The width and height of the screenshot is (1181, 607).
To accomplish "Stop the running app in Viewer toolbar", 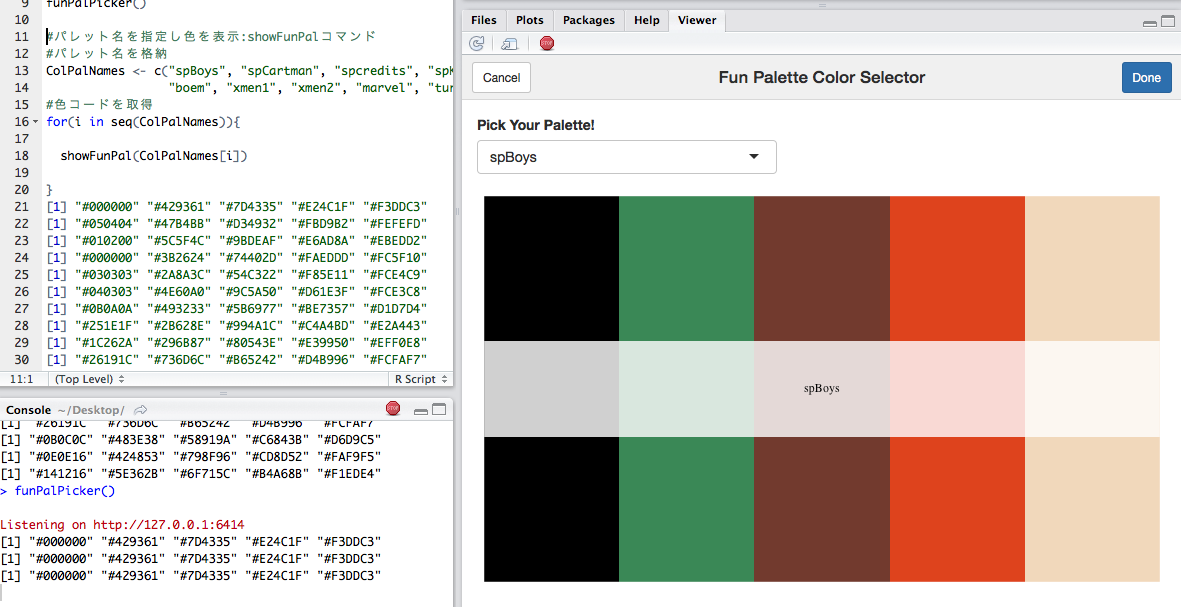I will click(x=547, y=44).
